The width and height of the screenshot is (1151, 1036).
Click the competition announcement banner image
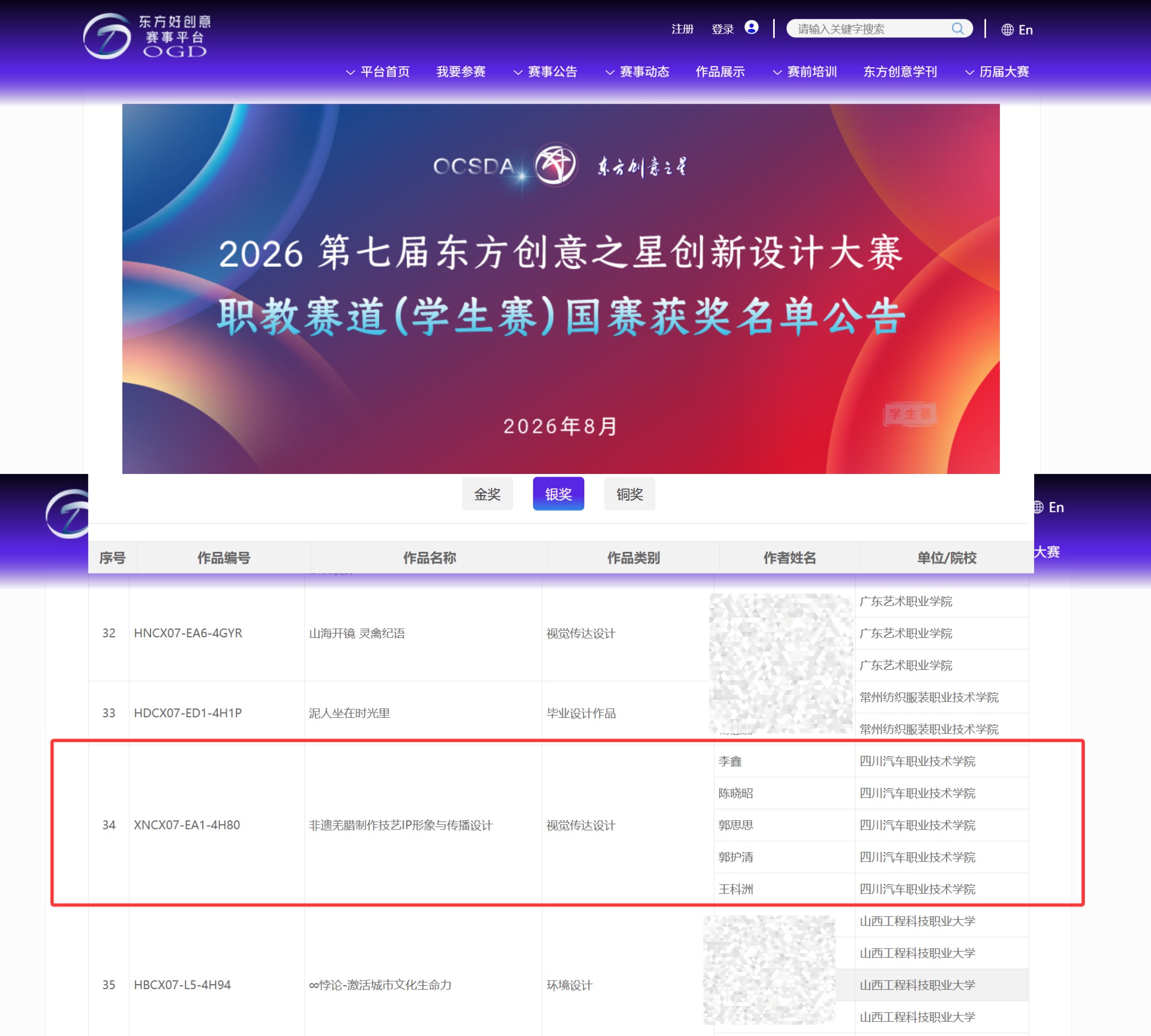pos(560,289)
